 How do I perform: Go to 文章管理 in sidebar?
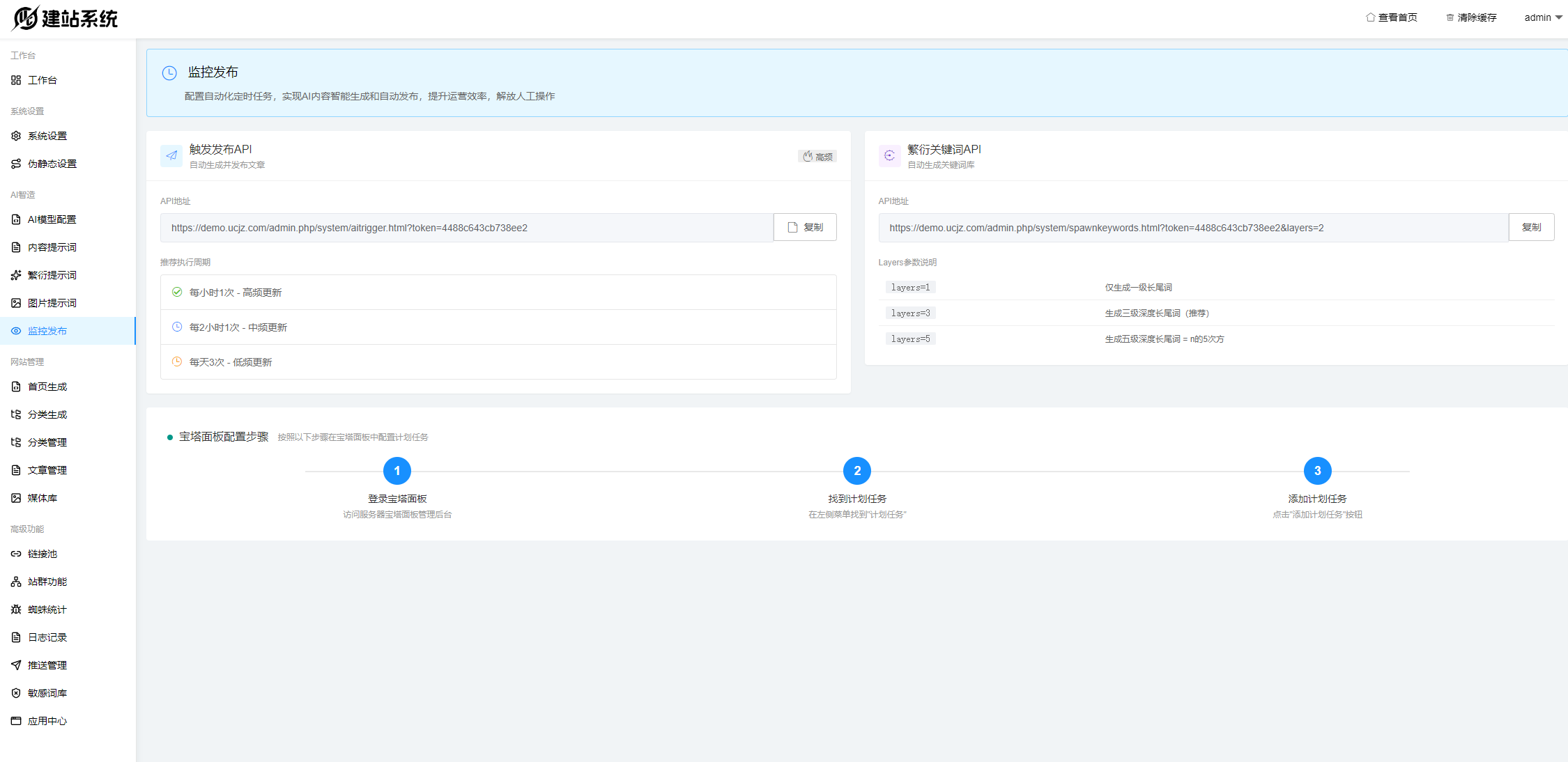47,470
